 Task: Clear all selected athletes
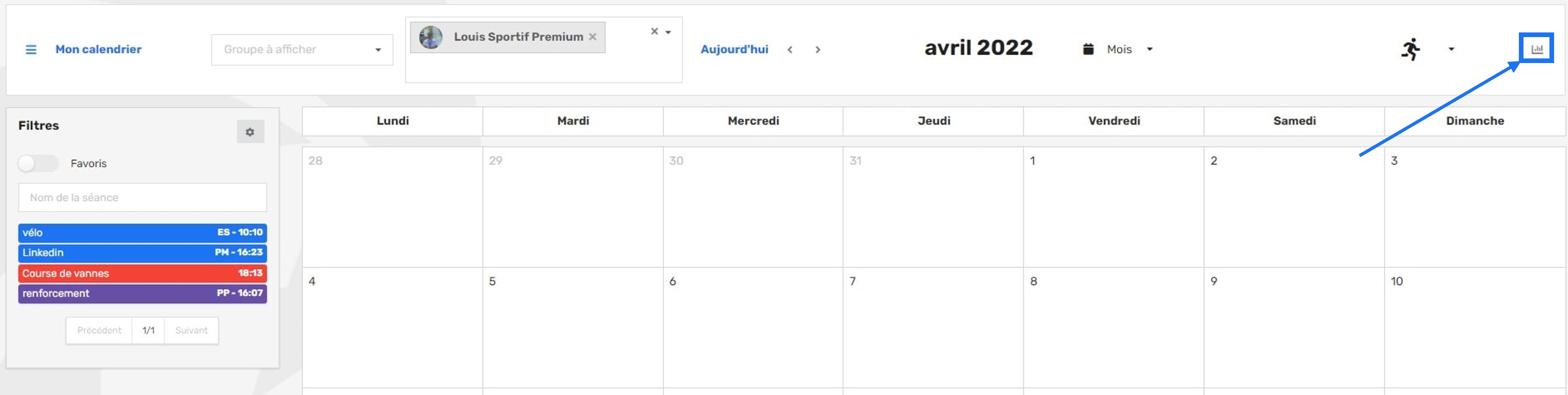point(654,31)
